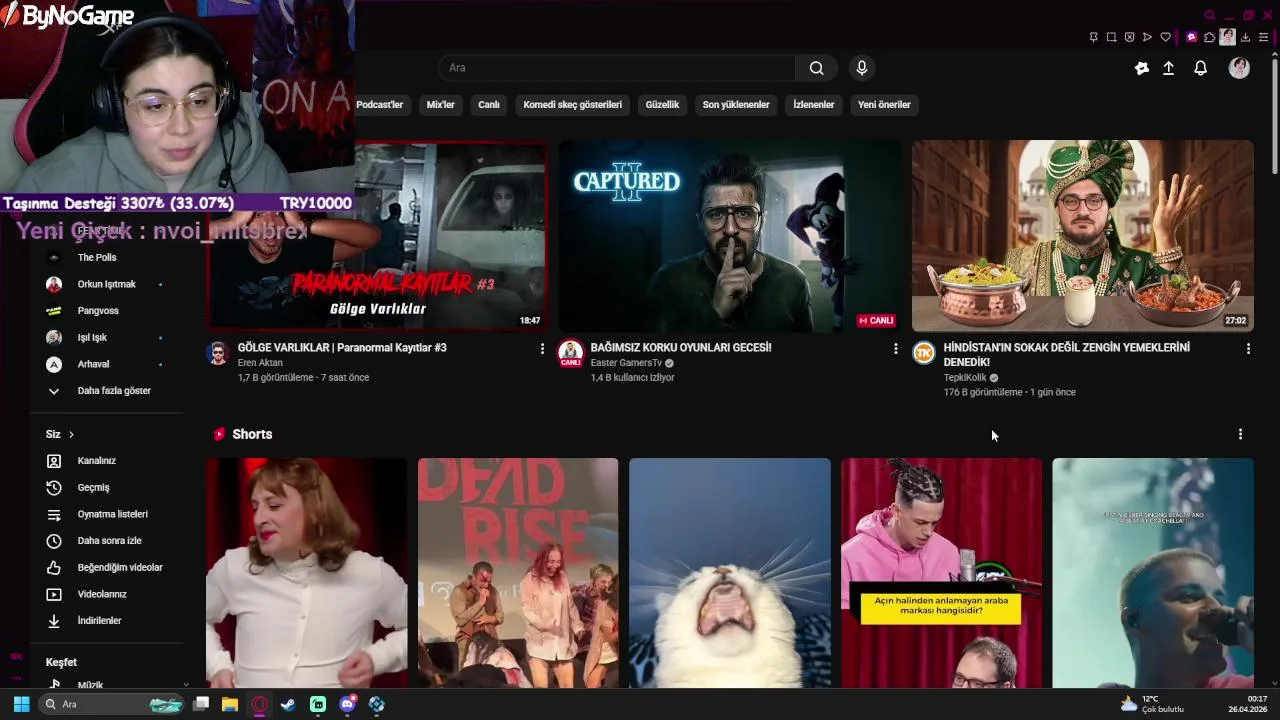The image size is (1280, 720).
Task: Open the Windows Start button
Action: 21,704
